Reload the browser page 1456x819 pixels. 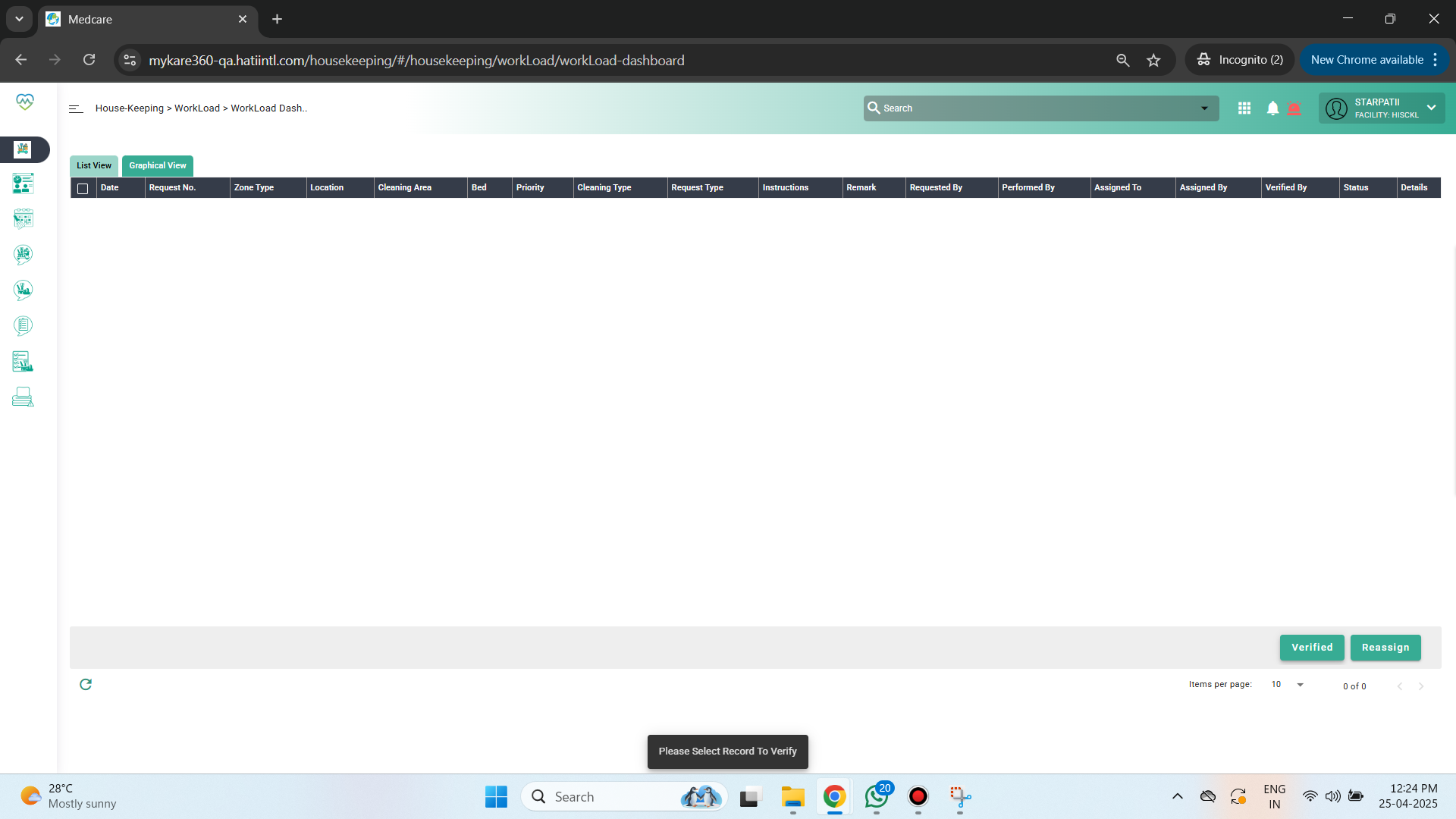pyautogui.click(x=89, y=60)
